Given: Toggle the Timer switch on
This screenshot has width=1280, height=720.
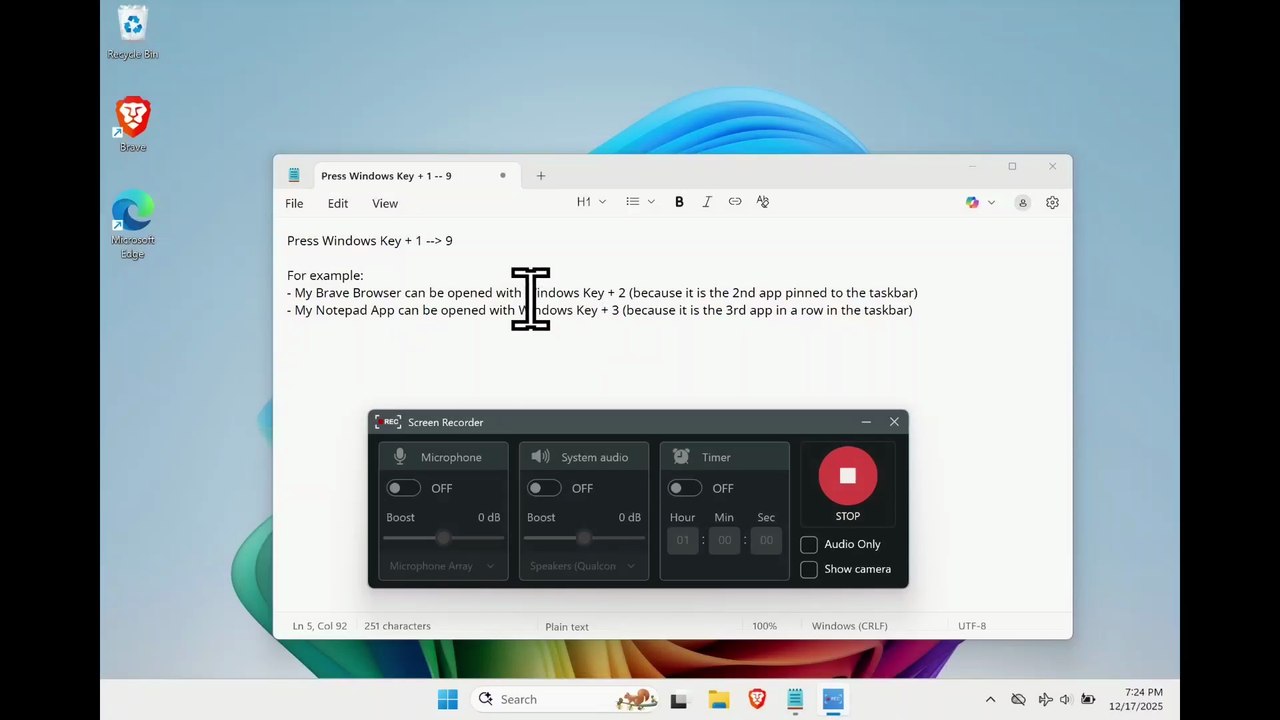Looking at the screenshot, I should pyautogui.click(x=685, y=488).
